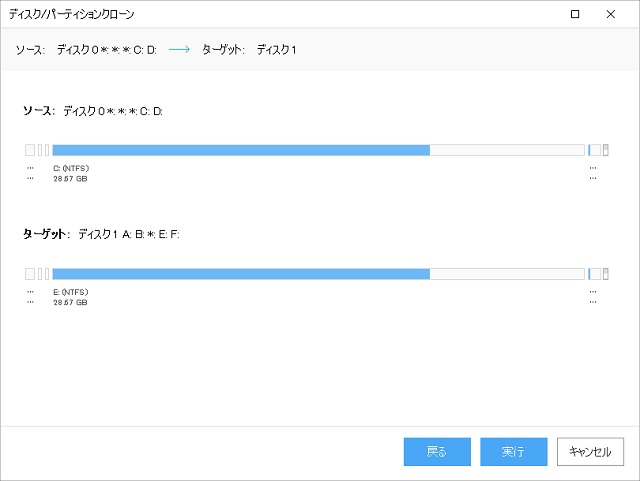
Task: Select the first small partition block on target disk
Action: click(x=30, y=274)
